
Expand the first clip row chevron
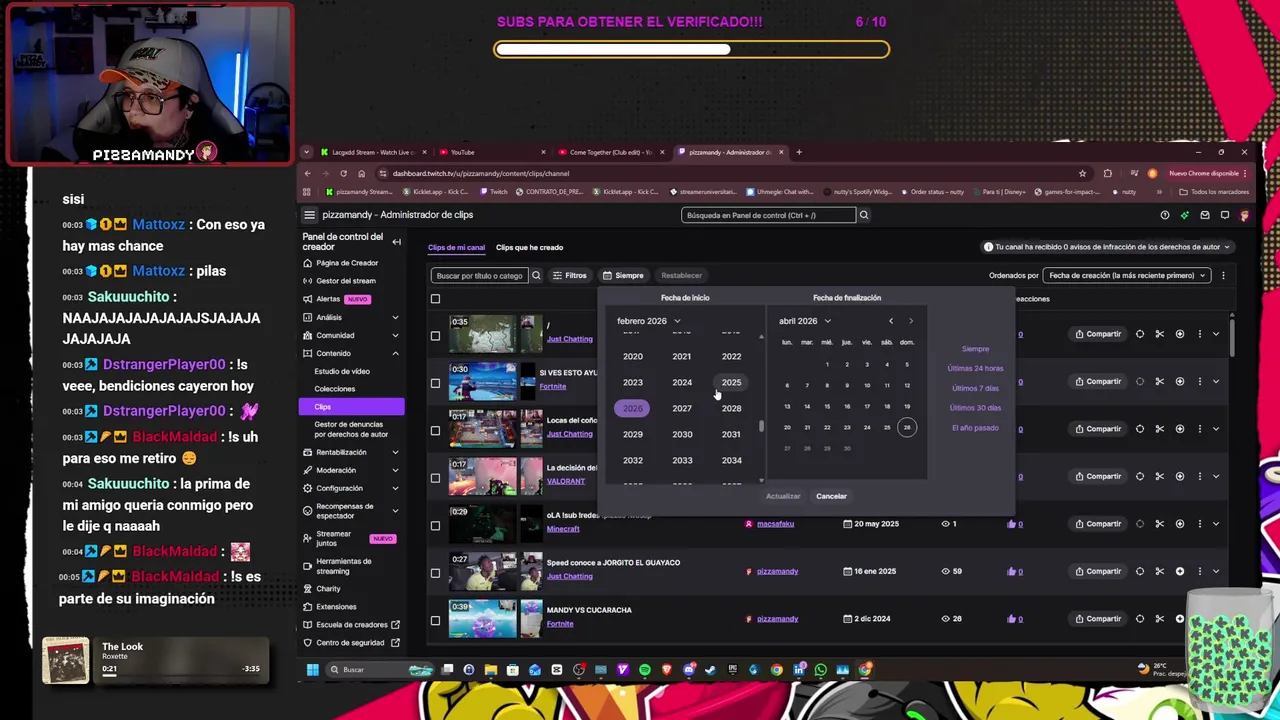[x=1216, y=334]
